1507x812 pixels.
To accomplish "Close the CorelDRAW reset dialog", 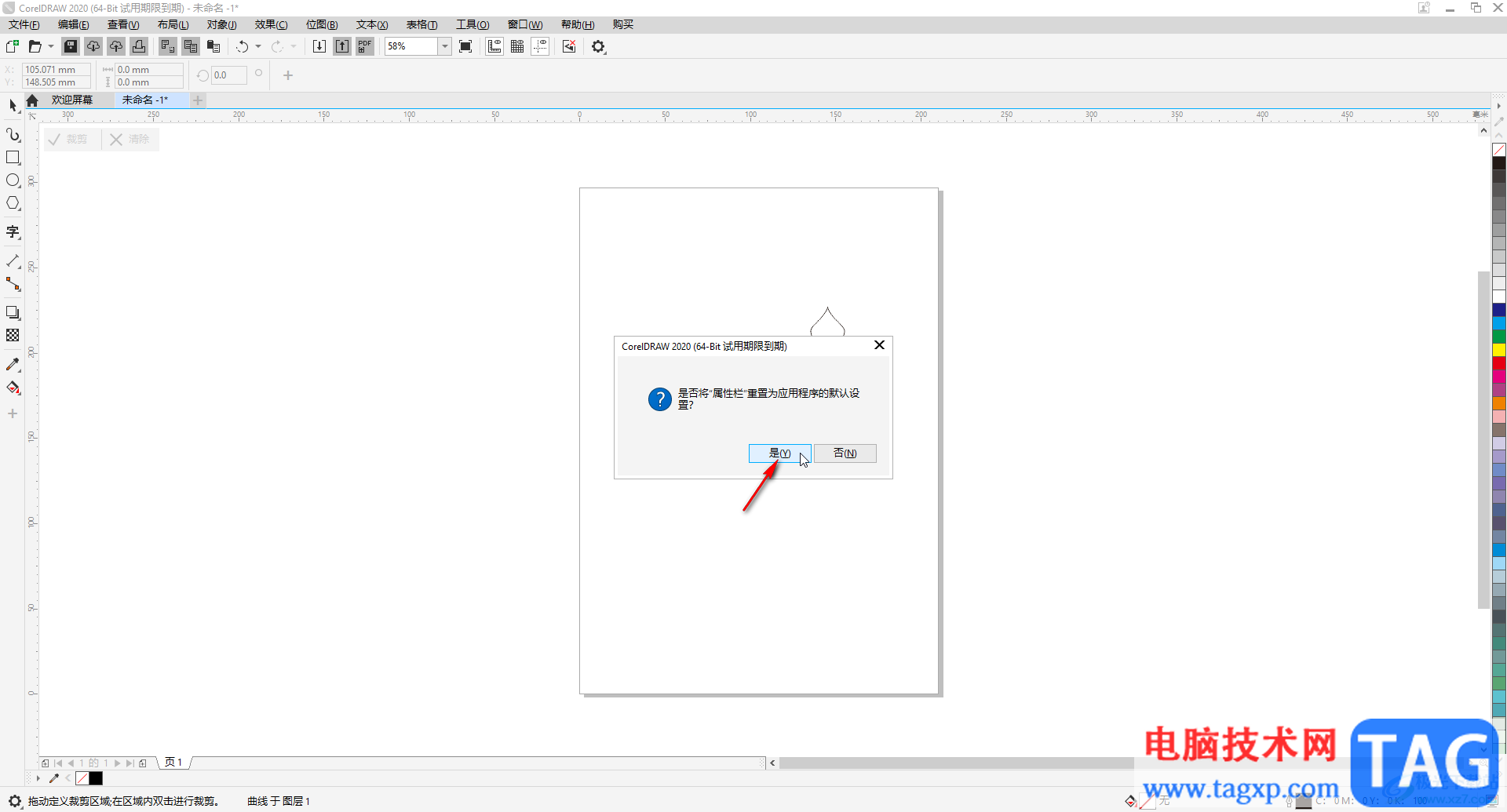I will click(x=879, y=345).
